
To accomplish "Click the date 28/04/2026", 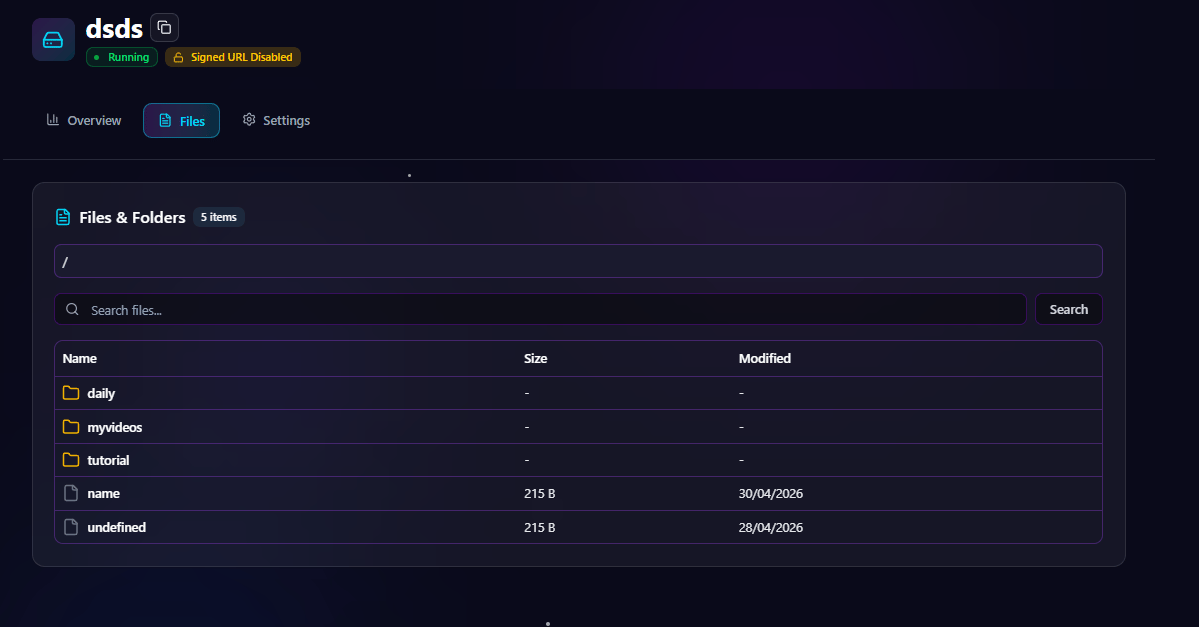I will point(771,528).
